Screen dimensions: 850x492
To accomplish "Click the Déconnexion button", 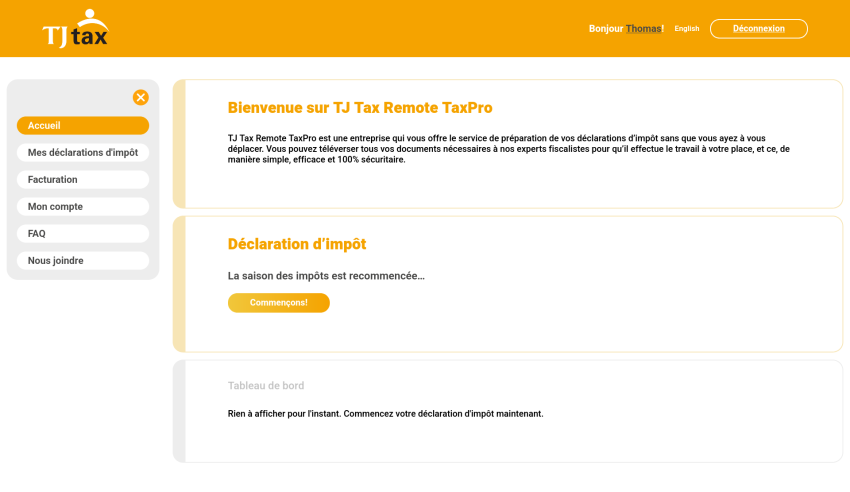I will pos(759,29).
